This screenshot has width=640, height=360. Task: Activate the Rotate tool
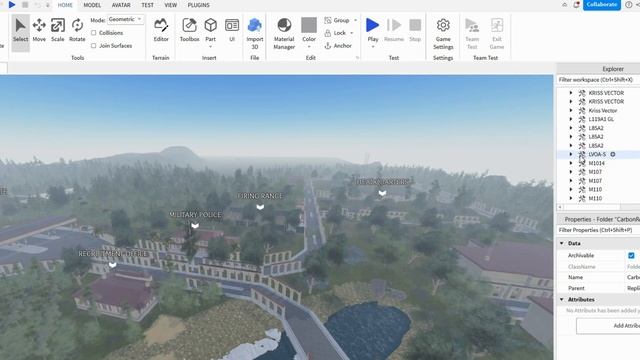click(77, 31)
